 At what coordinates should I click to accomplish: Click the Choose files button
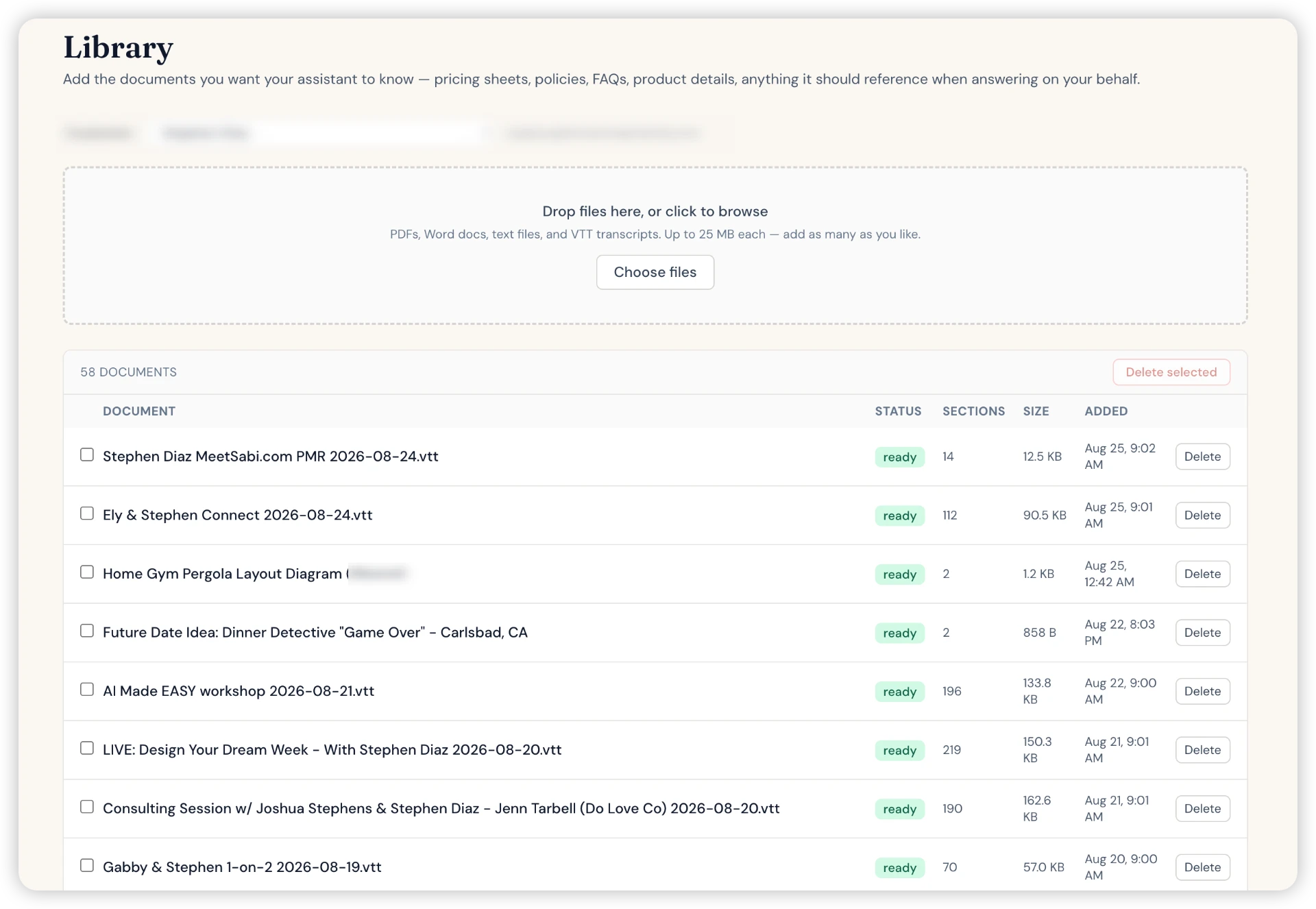point(655,272)
